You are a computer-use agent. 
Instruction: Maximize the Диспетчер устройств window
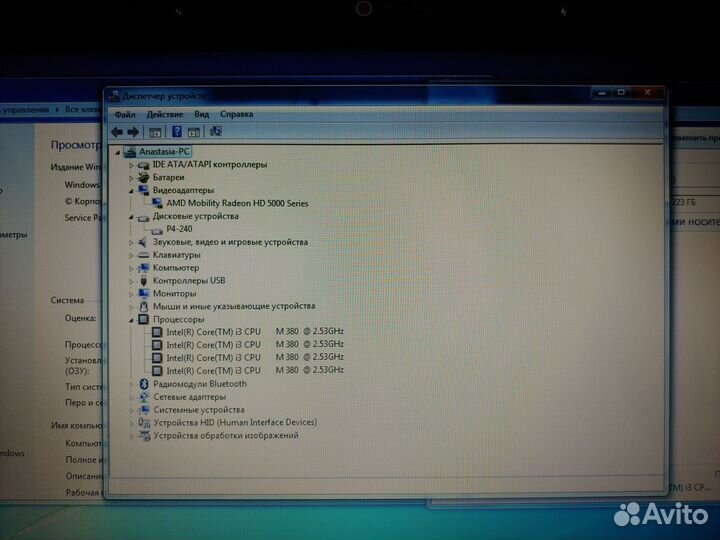tap(621, 93)
